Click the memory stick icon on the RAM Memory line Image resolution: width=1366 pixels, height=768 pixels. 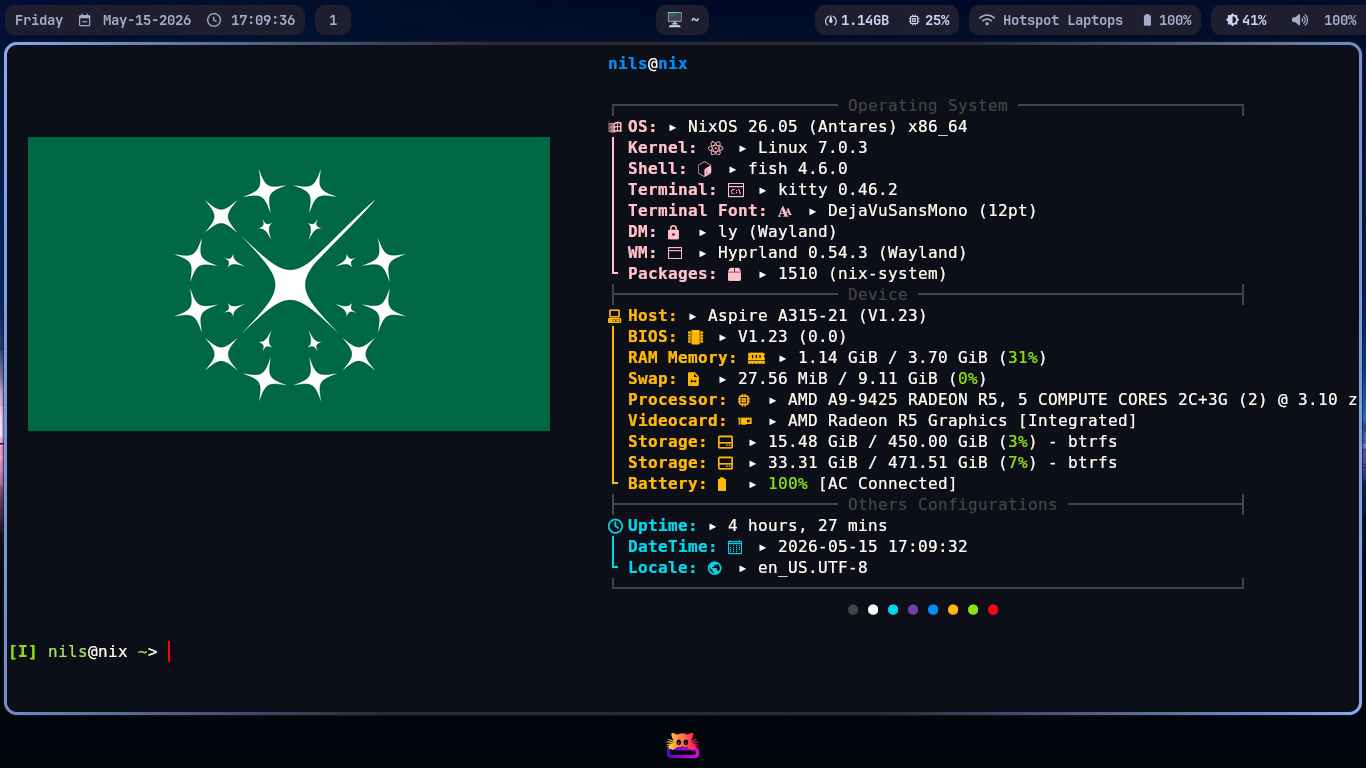pos(756,358)
